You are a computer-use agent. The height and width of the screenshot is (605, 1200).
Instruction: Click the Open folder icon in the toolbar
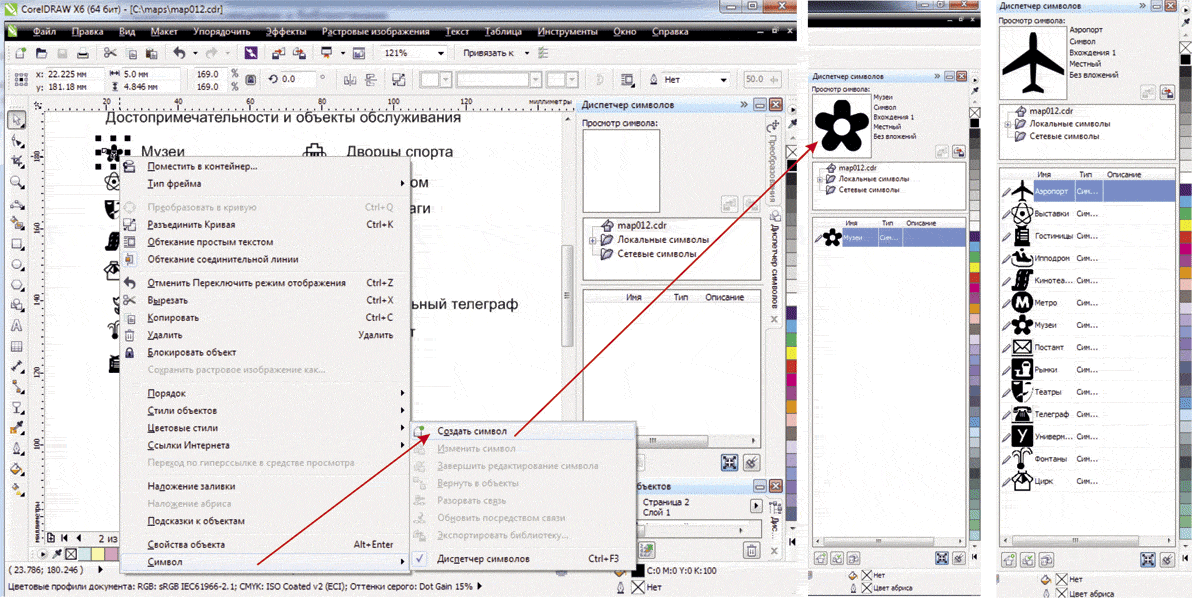[x=39, y=53]
